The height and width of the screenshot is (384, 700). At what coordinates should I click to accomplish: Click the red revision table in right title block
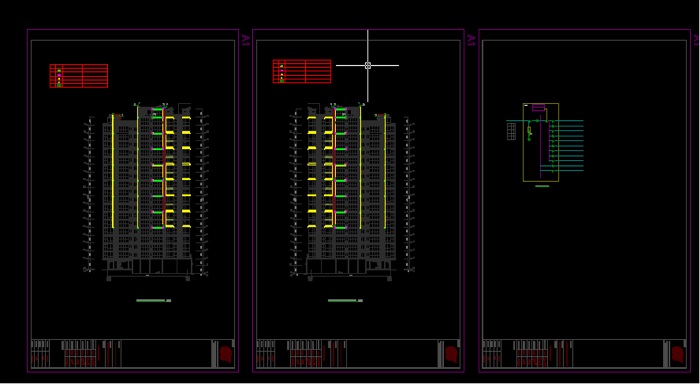532,358
